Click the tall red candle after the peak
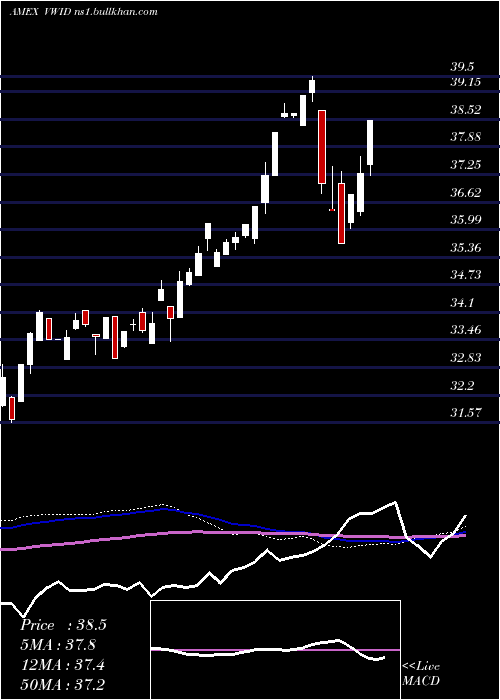 tap(322, 147)
